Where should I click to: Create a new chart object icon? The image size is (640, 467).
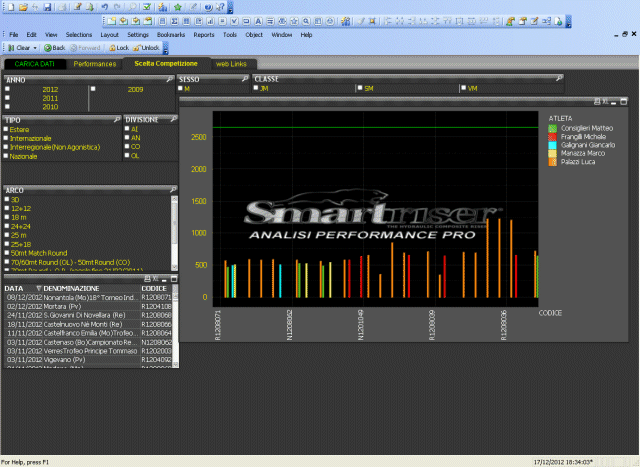tap(211, 21)
